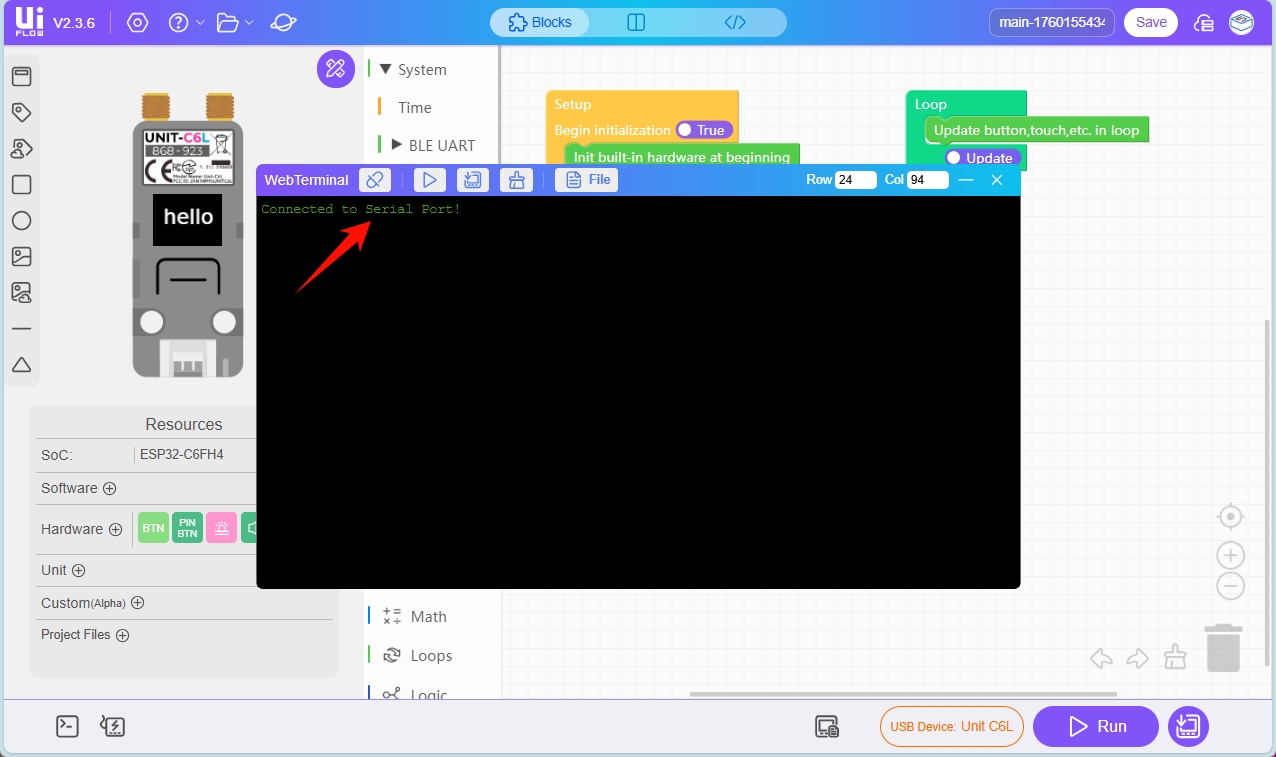Click the horizontal workspace scrollbar

[902, 694]
